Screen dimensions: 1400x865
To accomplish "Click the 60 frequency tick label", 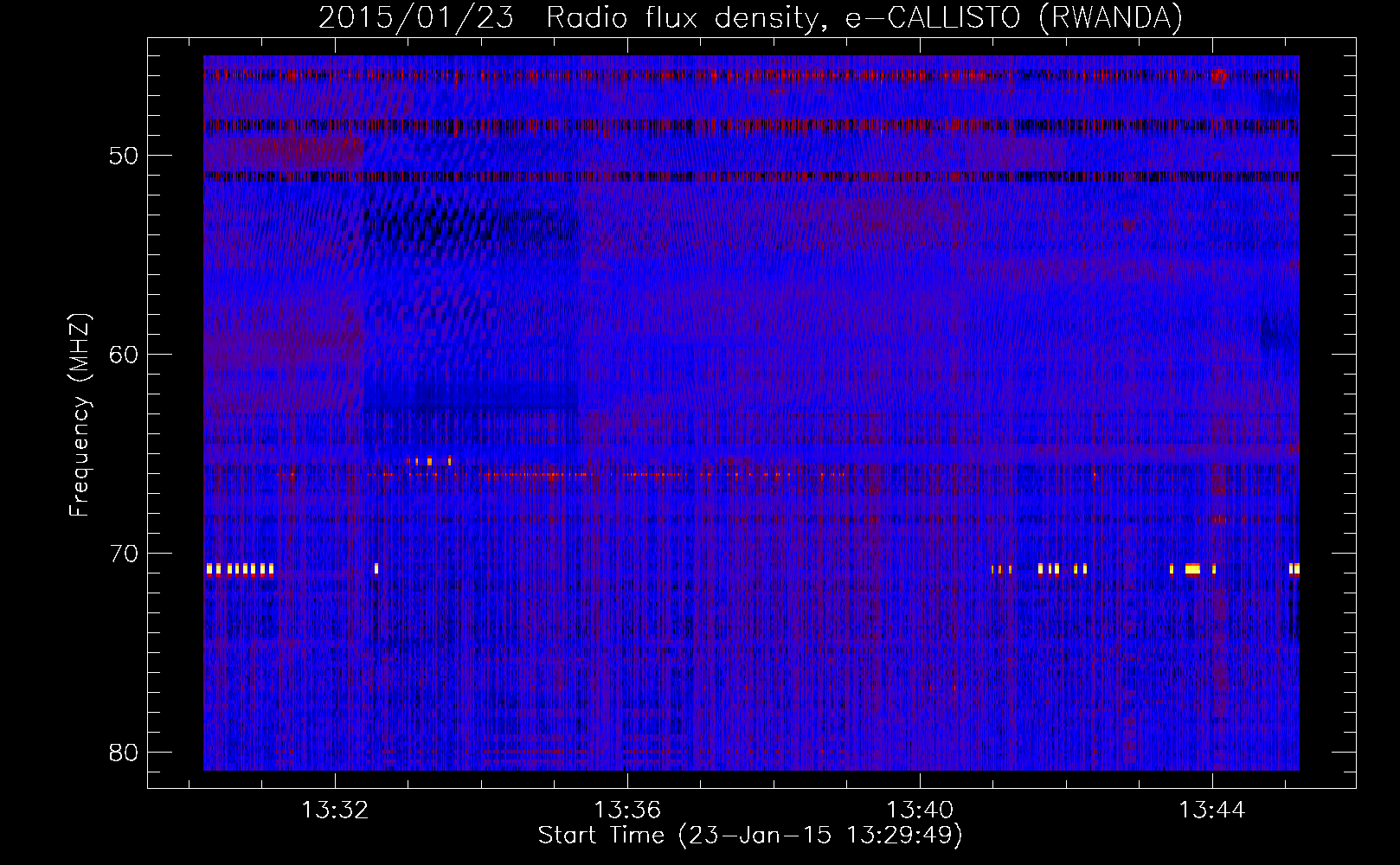I will [x=124, y=355].
